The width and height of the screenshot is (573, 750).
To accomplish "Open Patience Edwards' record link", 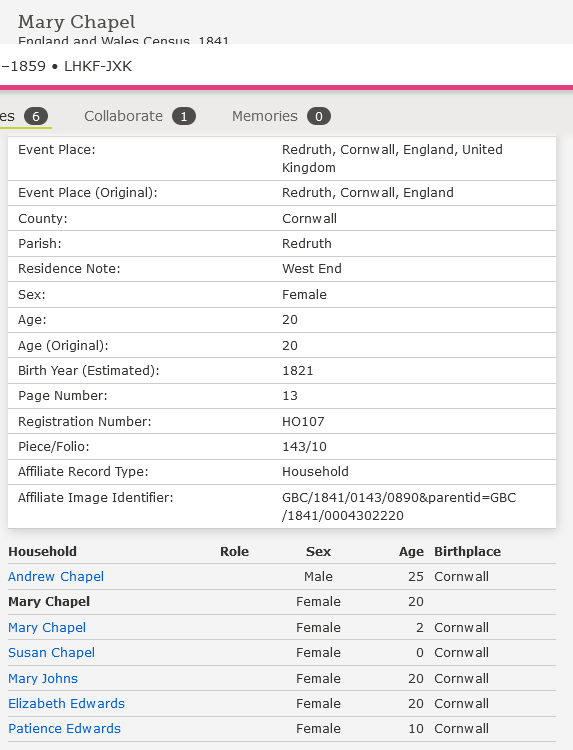I will pos(65,728).
